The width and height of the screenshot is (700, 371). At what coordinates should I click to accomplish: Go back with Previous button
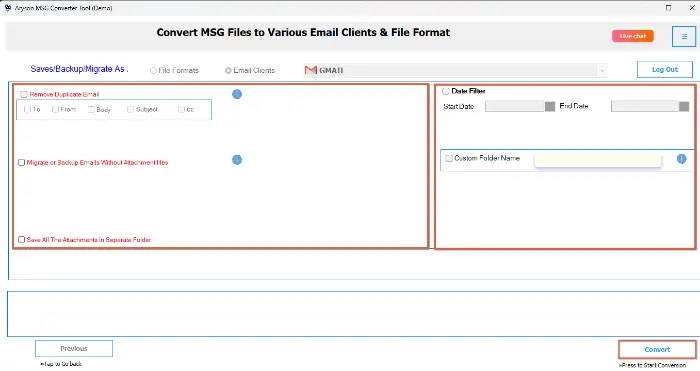pyautogui.click(x=74, y=349)
